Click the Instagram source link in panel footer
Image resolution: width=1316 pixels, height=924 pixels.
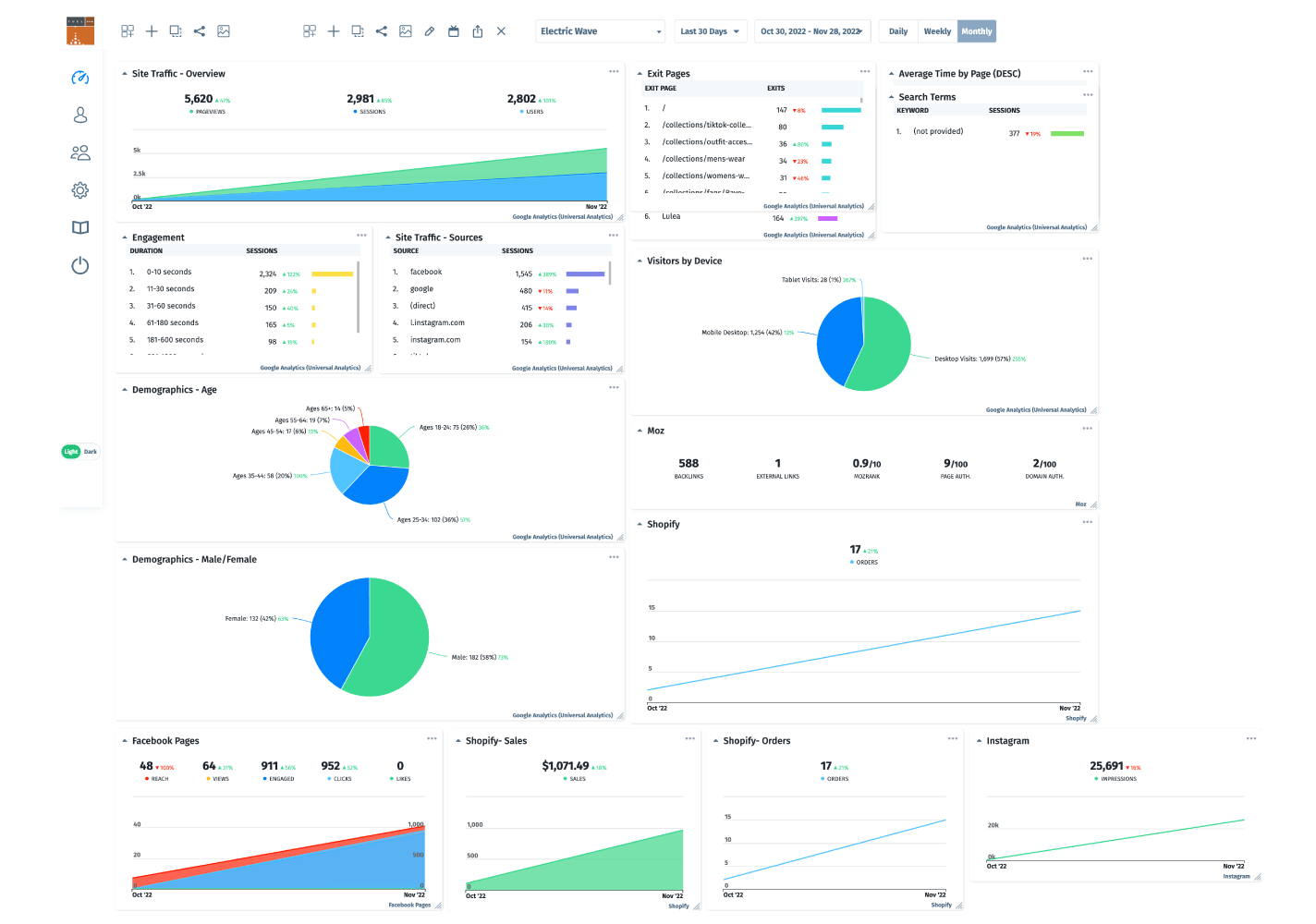pyautogui.click(x=1237, y=877)
